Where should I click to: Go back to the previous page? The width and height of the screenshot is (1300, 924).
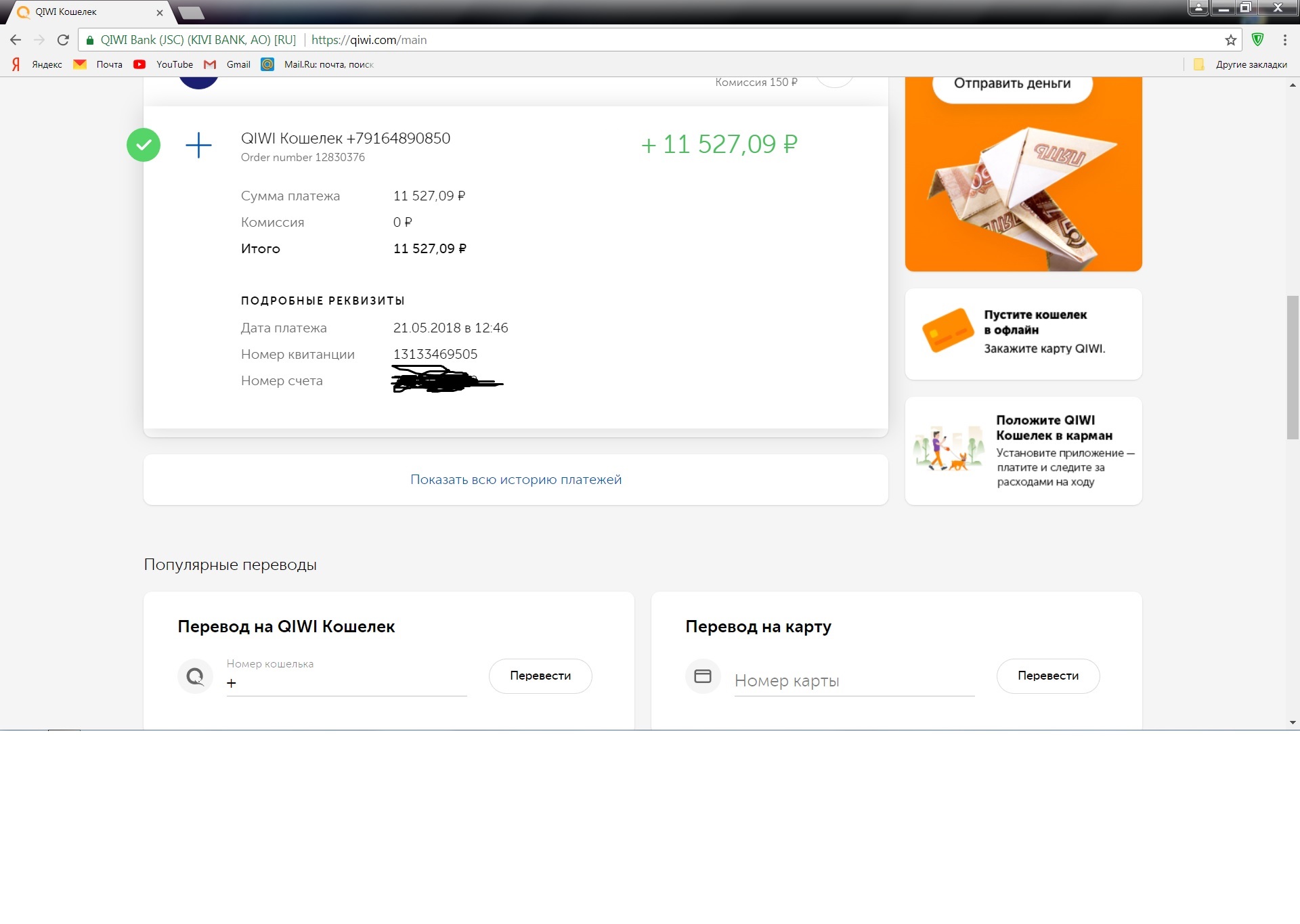[x=16, y=40]
